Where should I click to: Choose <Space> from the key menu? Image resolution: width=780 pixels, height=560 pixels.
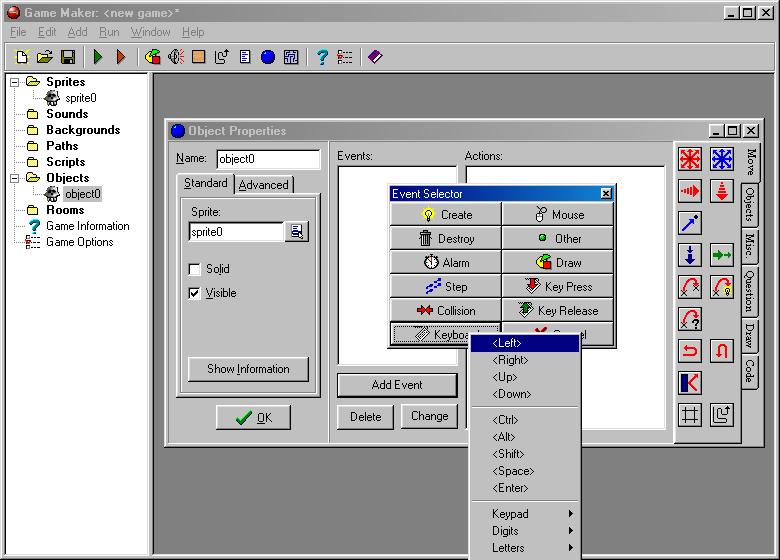pyautogui.click(x=513, y=471)
